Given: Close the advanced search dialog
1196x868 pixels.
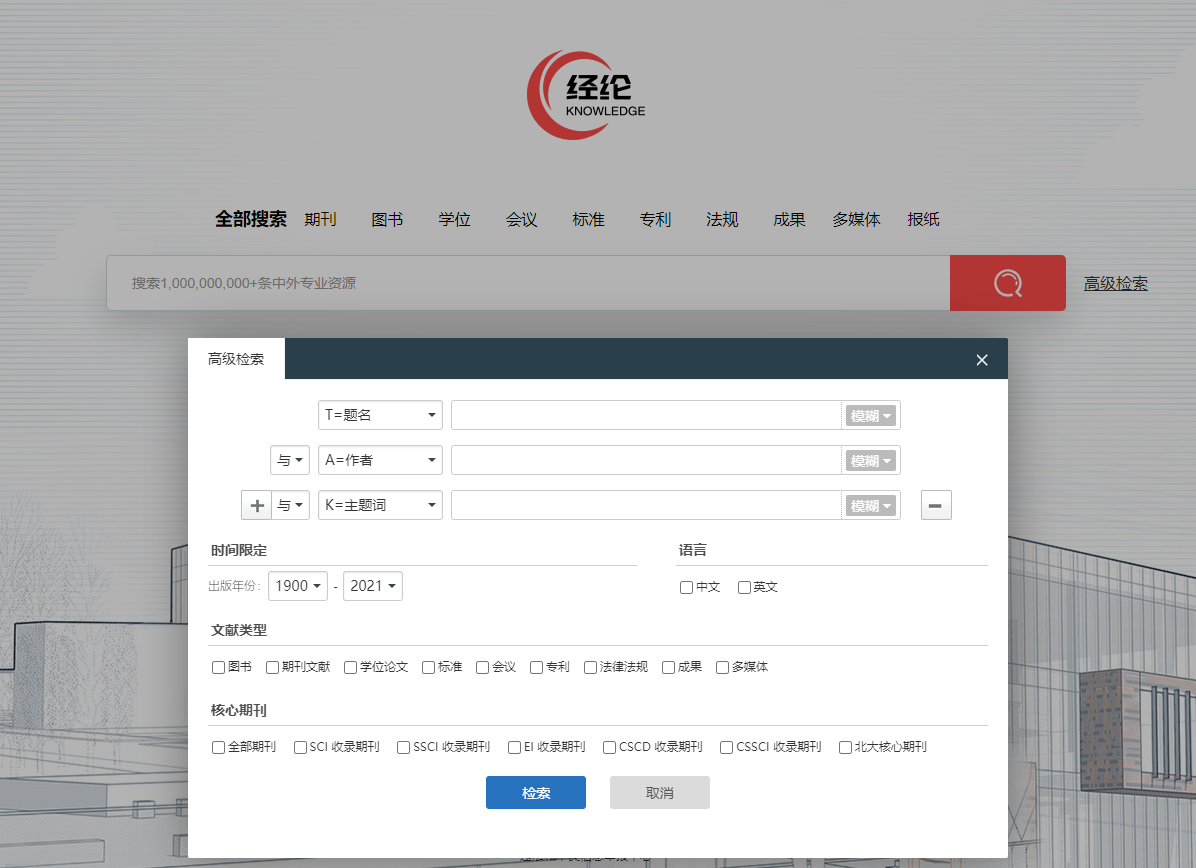Looking at the screenshot, I should (x=981, y=360).
